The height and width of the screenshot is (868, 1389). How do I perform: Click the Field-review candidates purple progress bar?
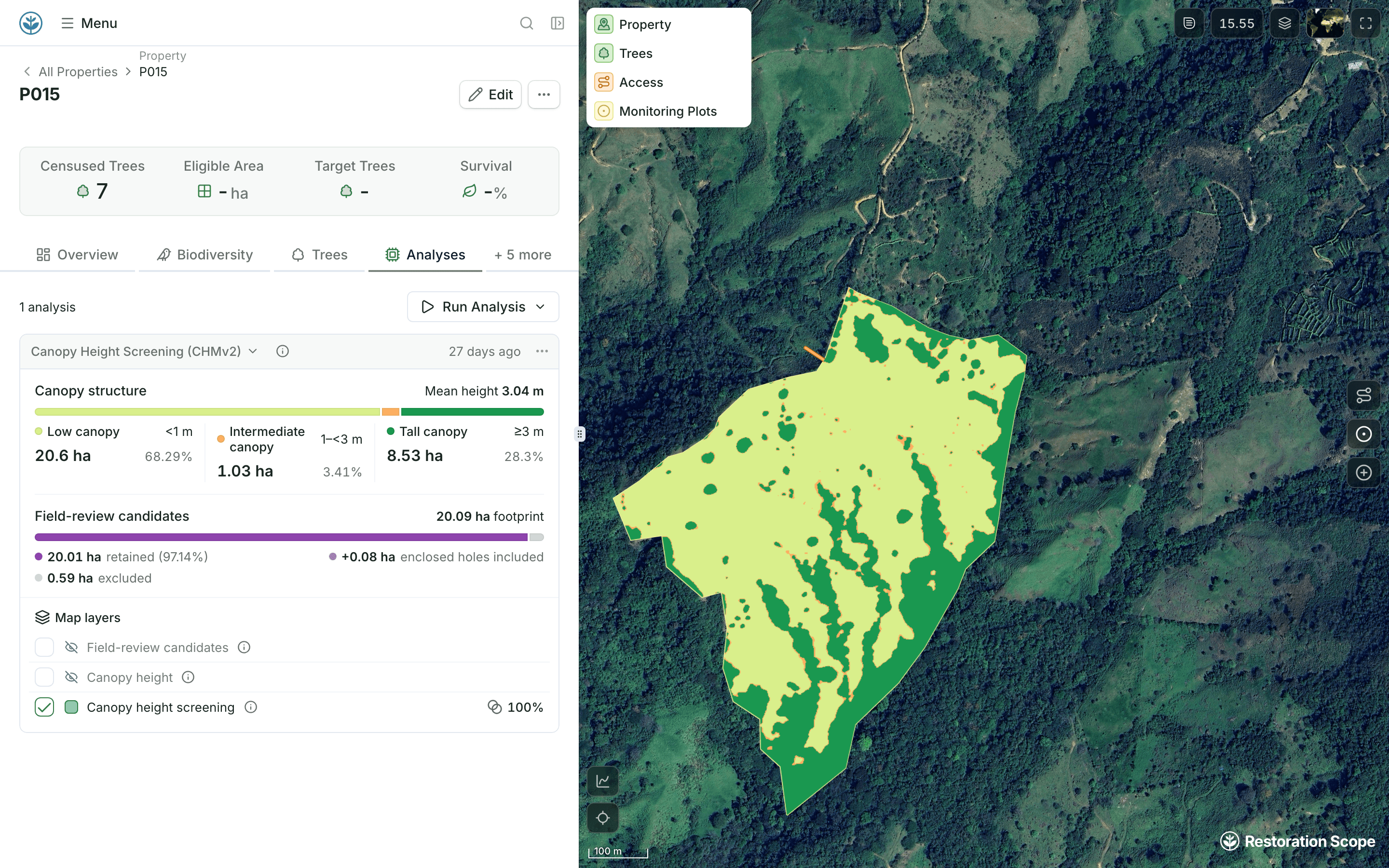pos(281,537)
